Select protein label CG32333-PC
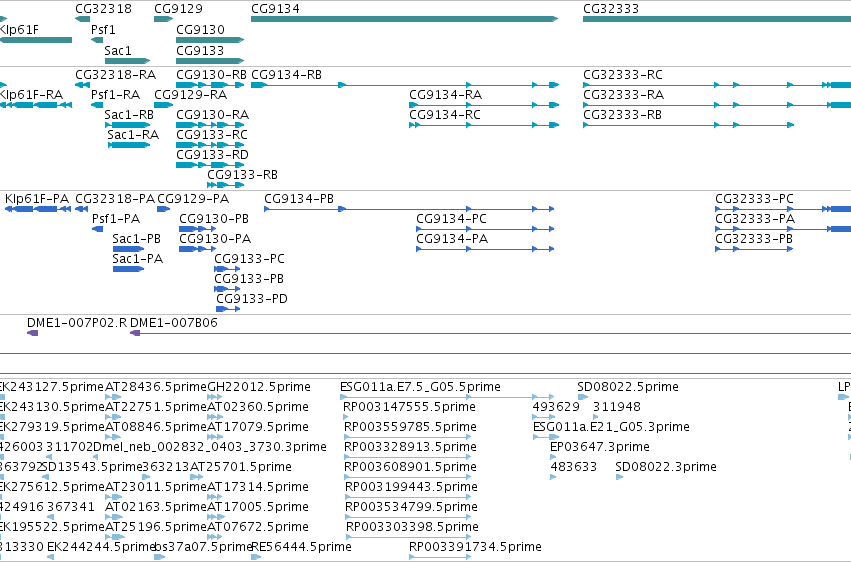Screen dimensions: 851x562 [754, 199]
